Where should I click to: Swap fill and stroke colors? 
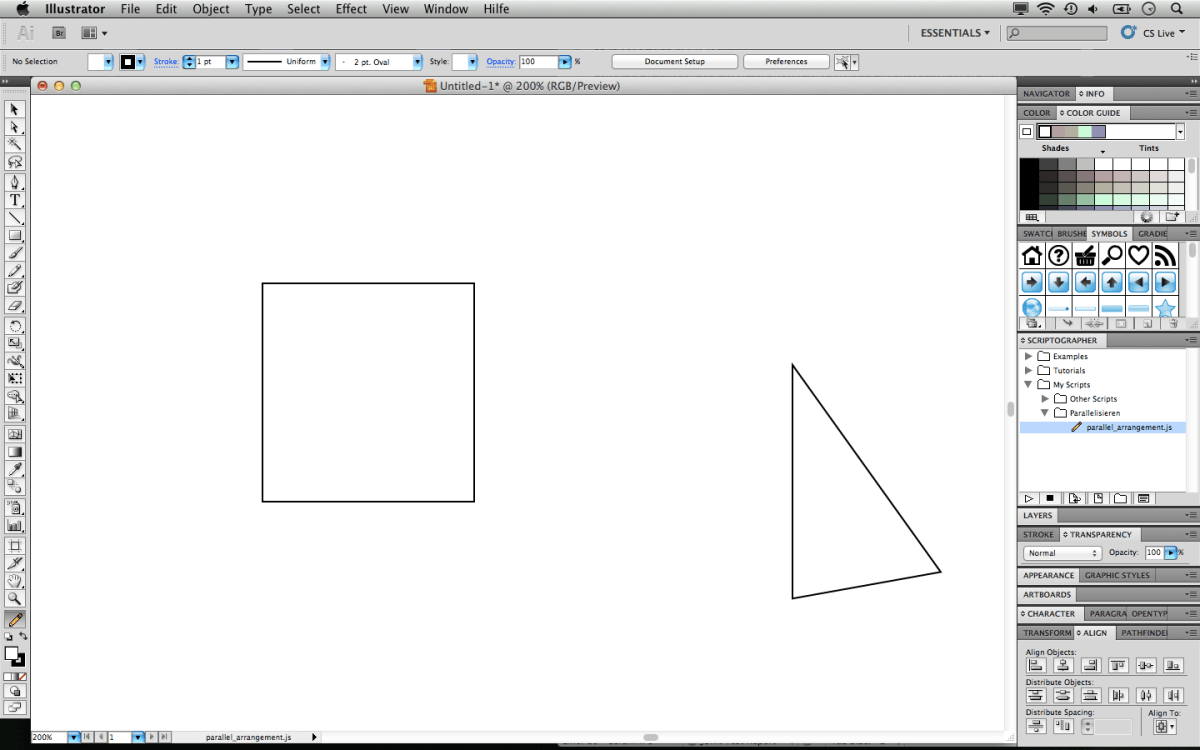point(23,637)
